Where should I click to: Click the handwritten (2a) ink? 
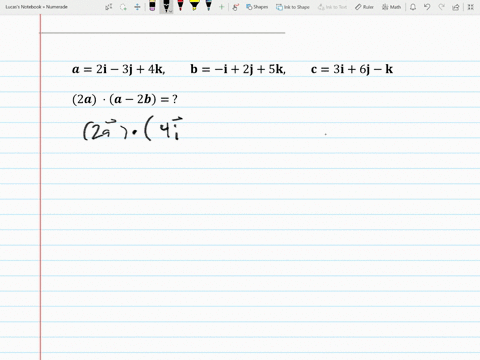pyautogui.click(x=105, y=130)
